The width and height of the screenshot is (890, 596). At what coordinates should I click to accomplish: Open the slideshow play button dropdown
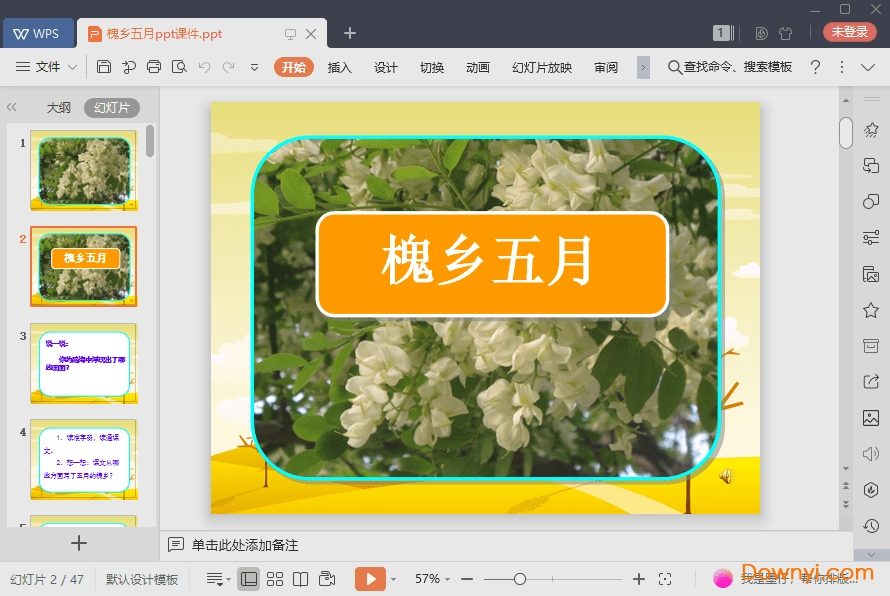pyautogui.click(x=393, y=578)
